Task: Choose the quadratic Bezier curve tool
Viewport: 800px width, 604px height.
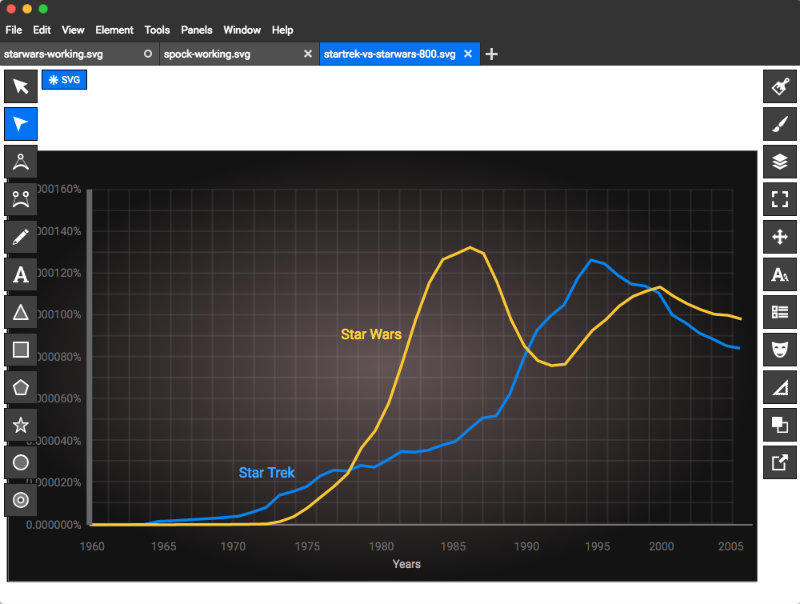Action: click(21, 162)
